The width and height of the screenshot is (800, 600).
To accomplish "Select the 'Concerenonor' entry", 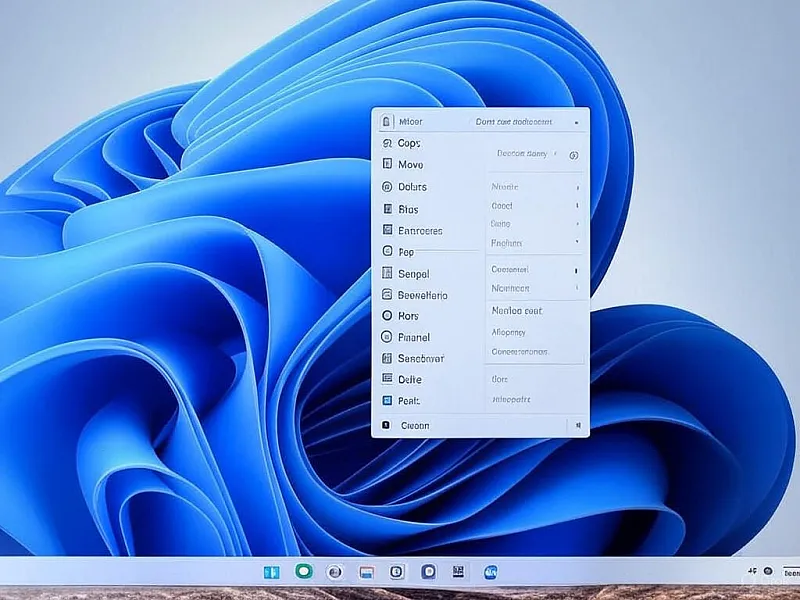I will pyautogui.click(x=520, y=352).
